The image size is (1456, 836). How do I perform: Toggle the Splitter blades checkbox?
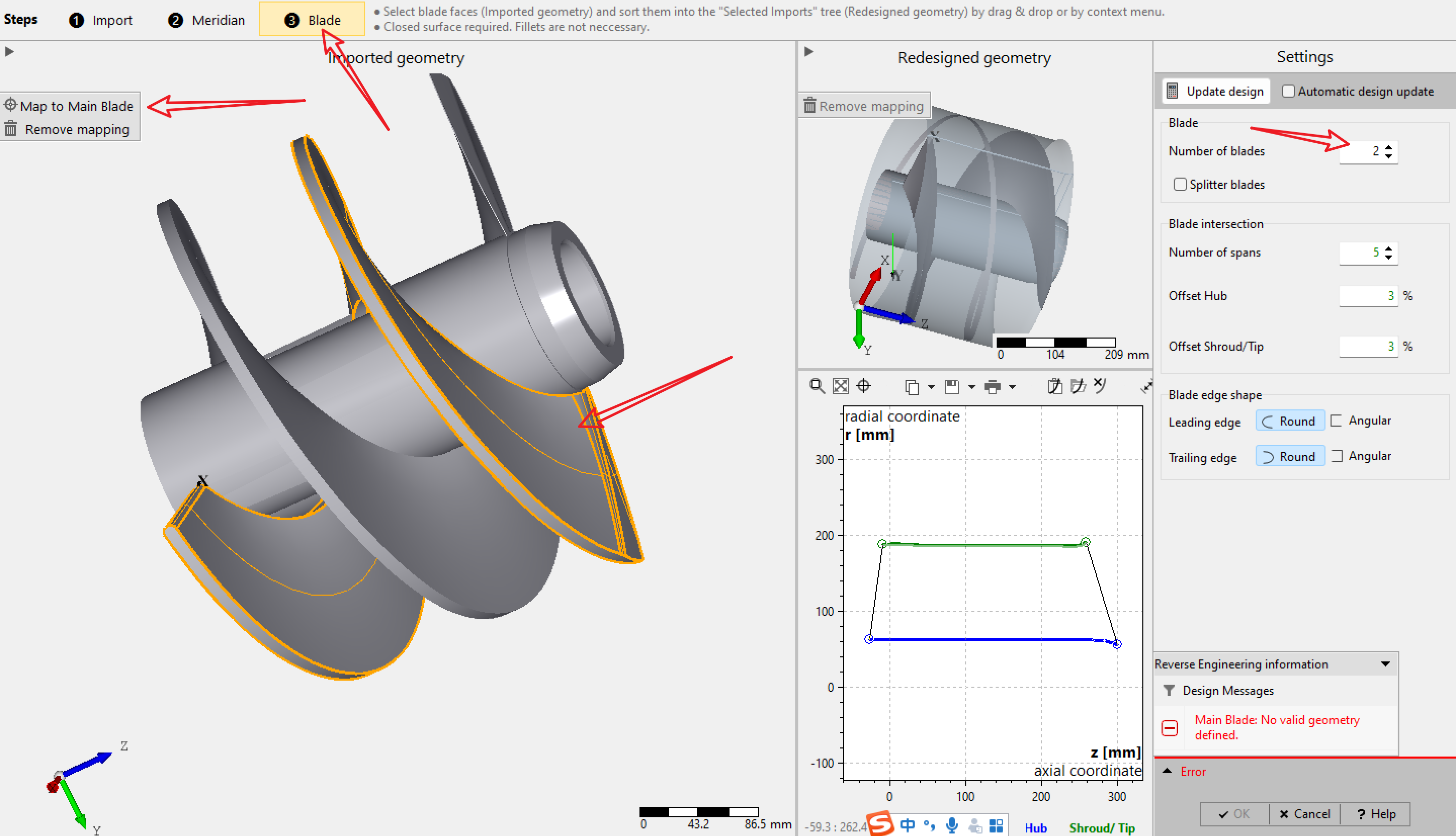pos(1179,184)
